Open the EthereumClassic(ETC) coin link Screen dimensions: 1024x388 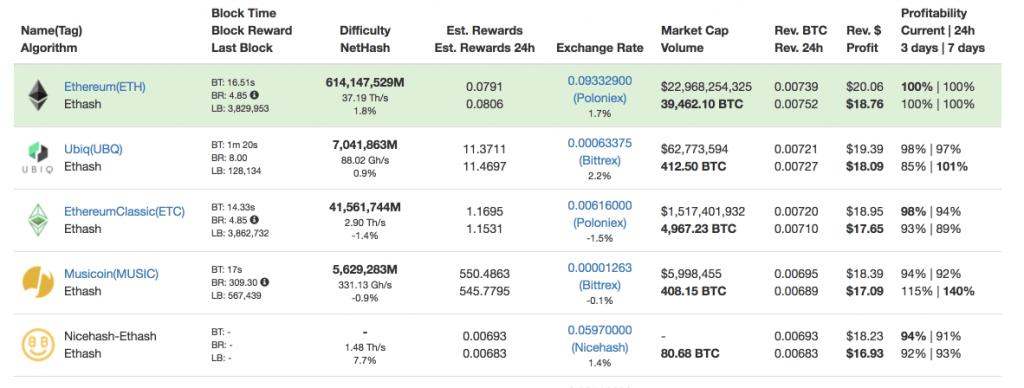pyautogui.click(x=124, y=212)
